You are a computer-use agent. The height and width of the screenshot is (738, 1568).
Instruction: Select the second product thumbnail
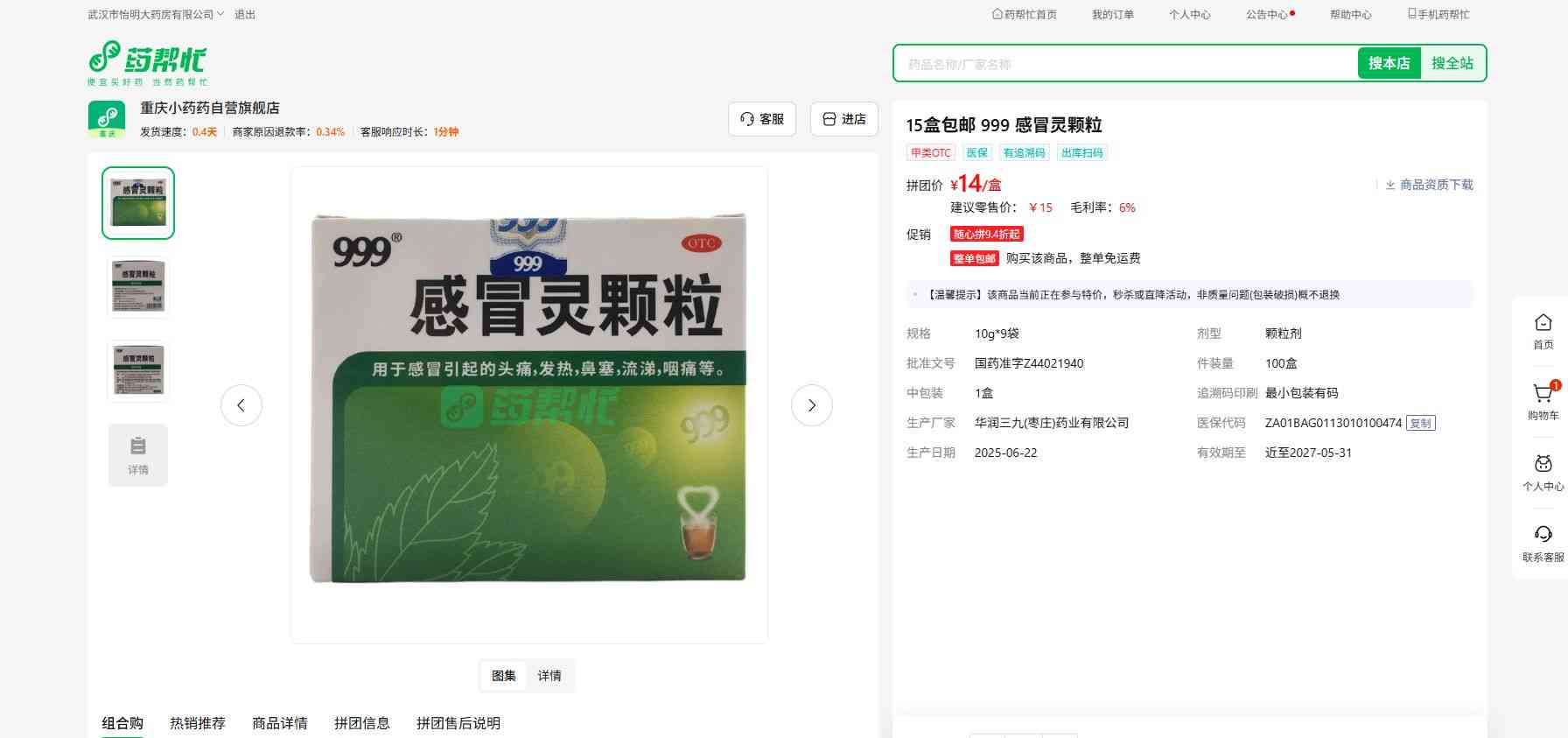(138, 286)
